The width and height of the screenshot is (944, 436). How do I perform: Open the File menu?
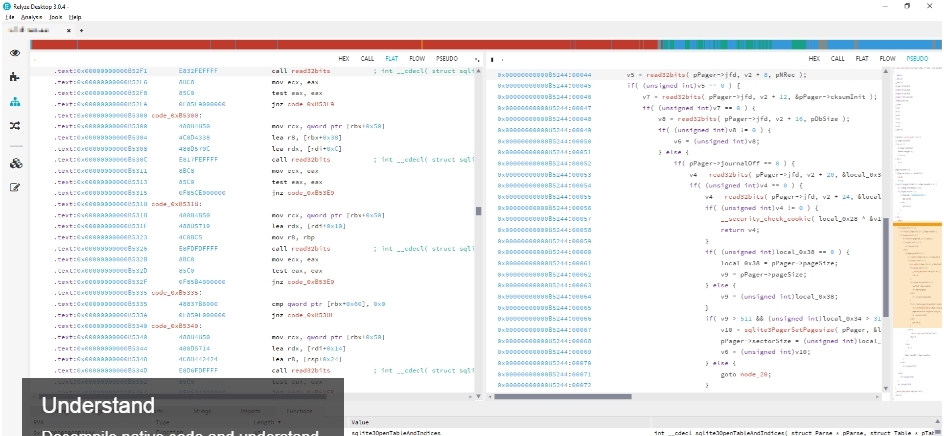[x=9, y=18]
